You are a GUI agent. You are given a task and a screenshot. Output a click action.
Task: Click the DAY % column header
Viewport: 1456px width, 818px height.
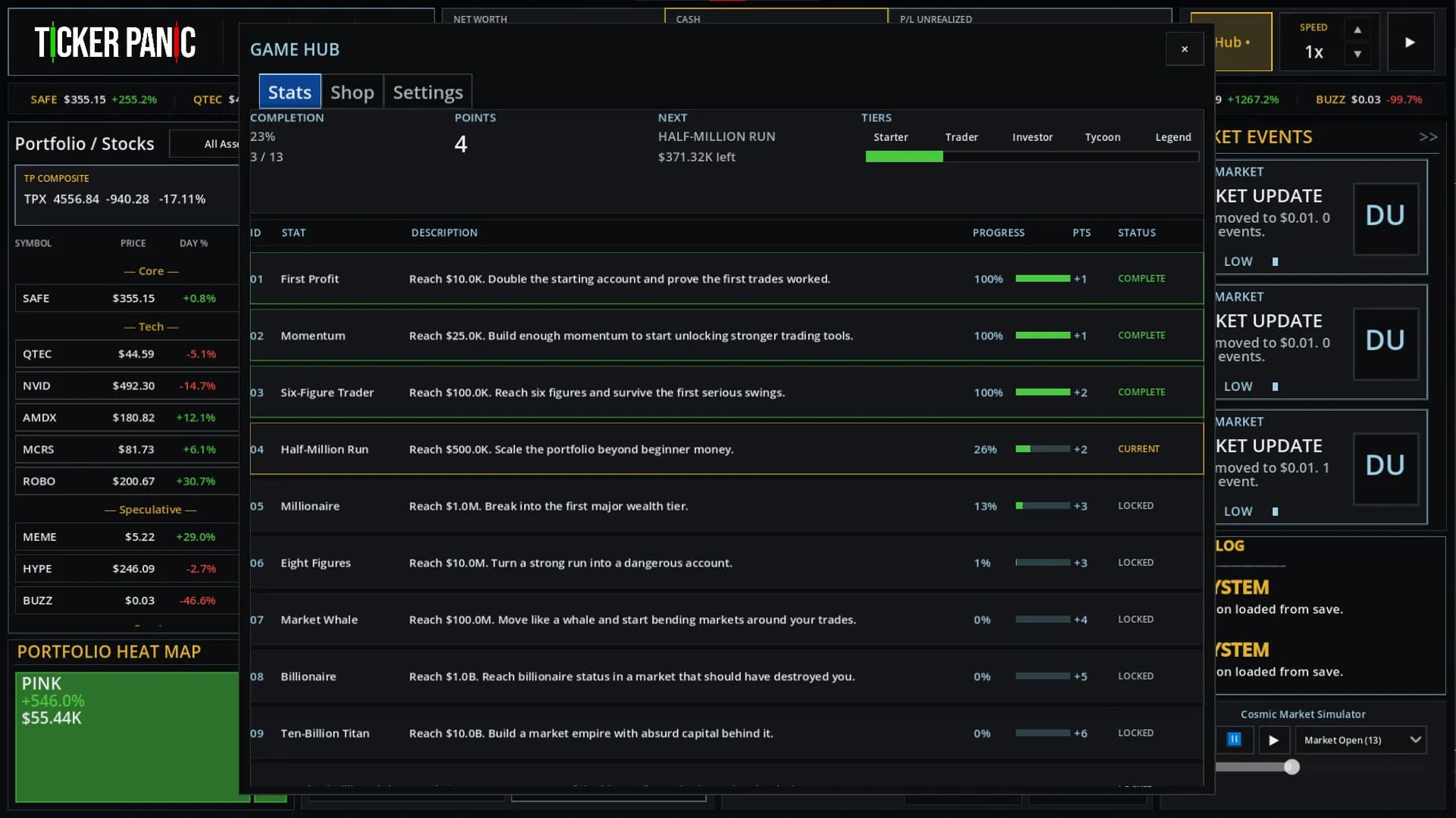193,243
